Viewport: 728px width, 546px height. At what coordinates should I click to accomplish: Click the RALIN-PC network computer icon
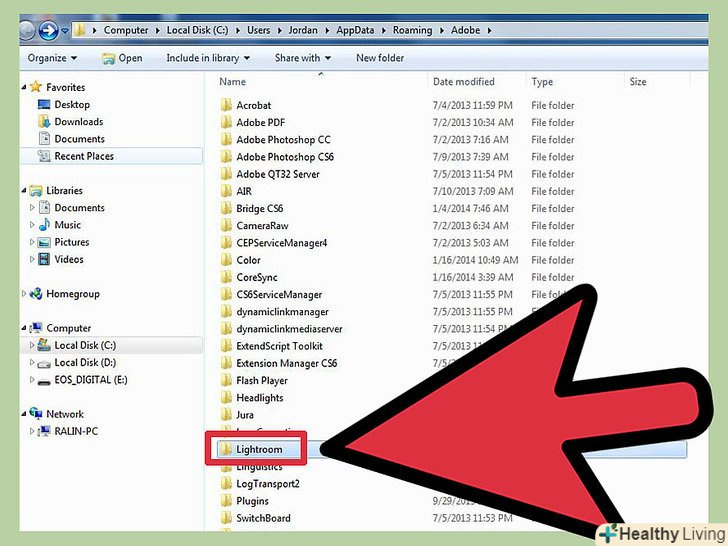(x=44, y=431)
